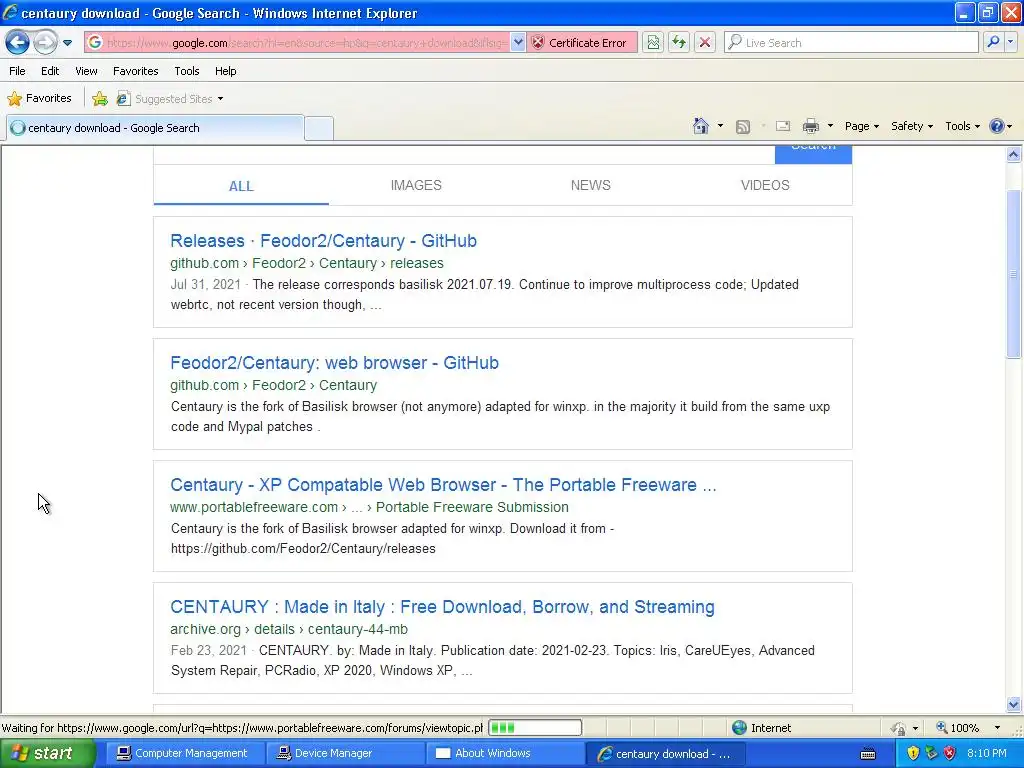Screen dimensions: 1024x768
Task: Click the Print icon
Action: [810, 126]
